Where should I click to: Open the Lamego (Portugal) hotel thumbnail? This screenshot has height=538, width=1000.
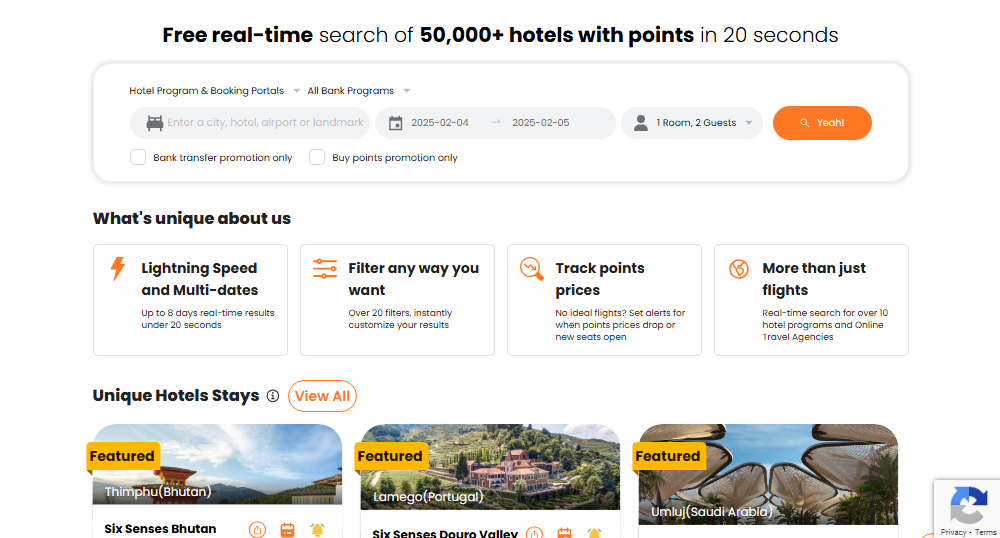coord(490,467)
